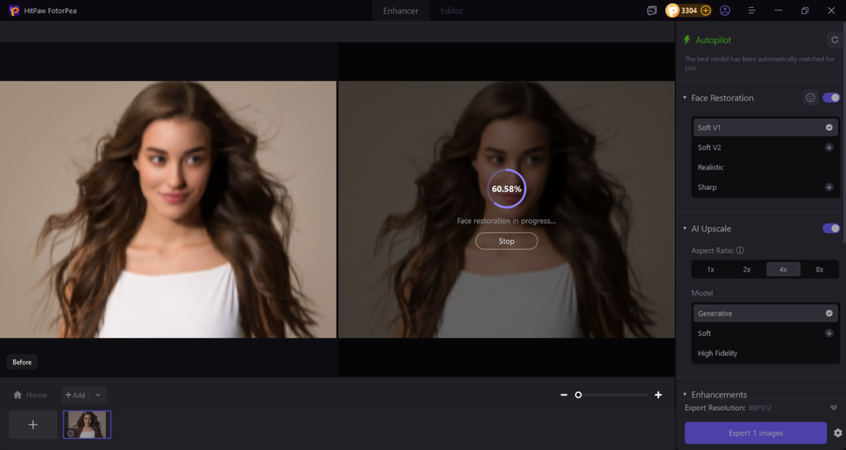Image resolution: width=846 pixels, height=450 pixels.
Task: Click the Before preview image
Action: pos(168,209)
